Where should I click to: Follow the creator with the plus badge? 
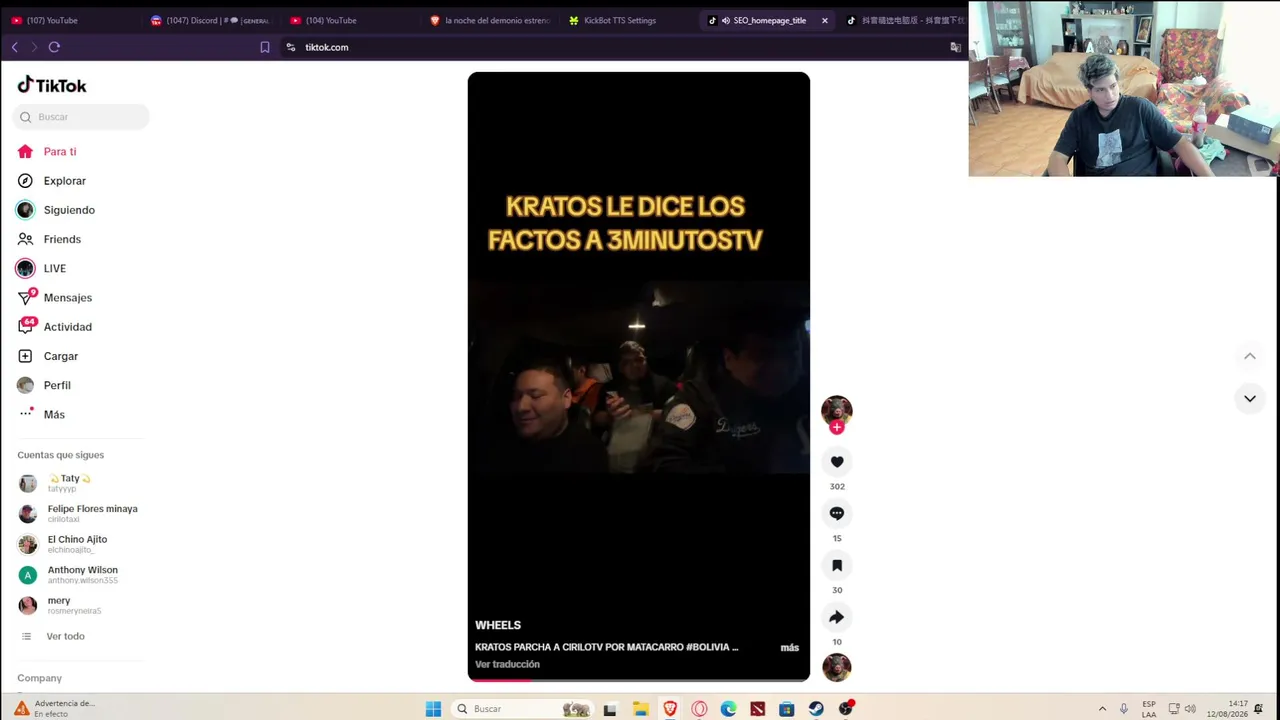click(x=837, y=428)
